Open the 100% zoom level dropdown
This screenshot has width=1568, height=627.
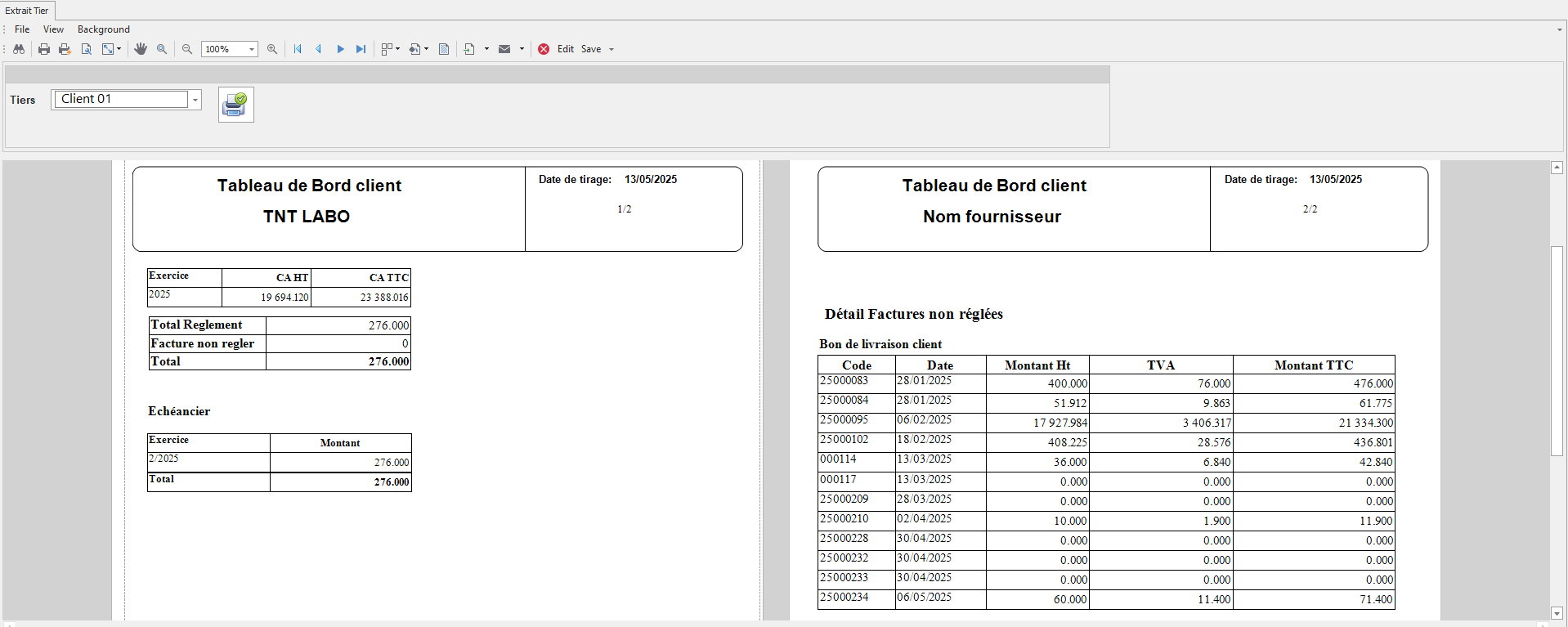252,50
